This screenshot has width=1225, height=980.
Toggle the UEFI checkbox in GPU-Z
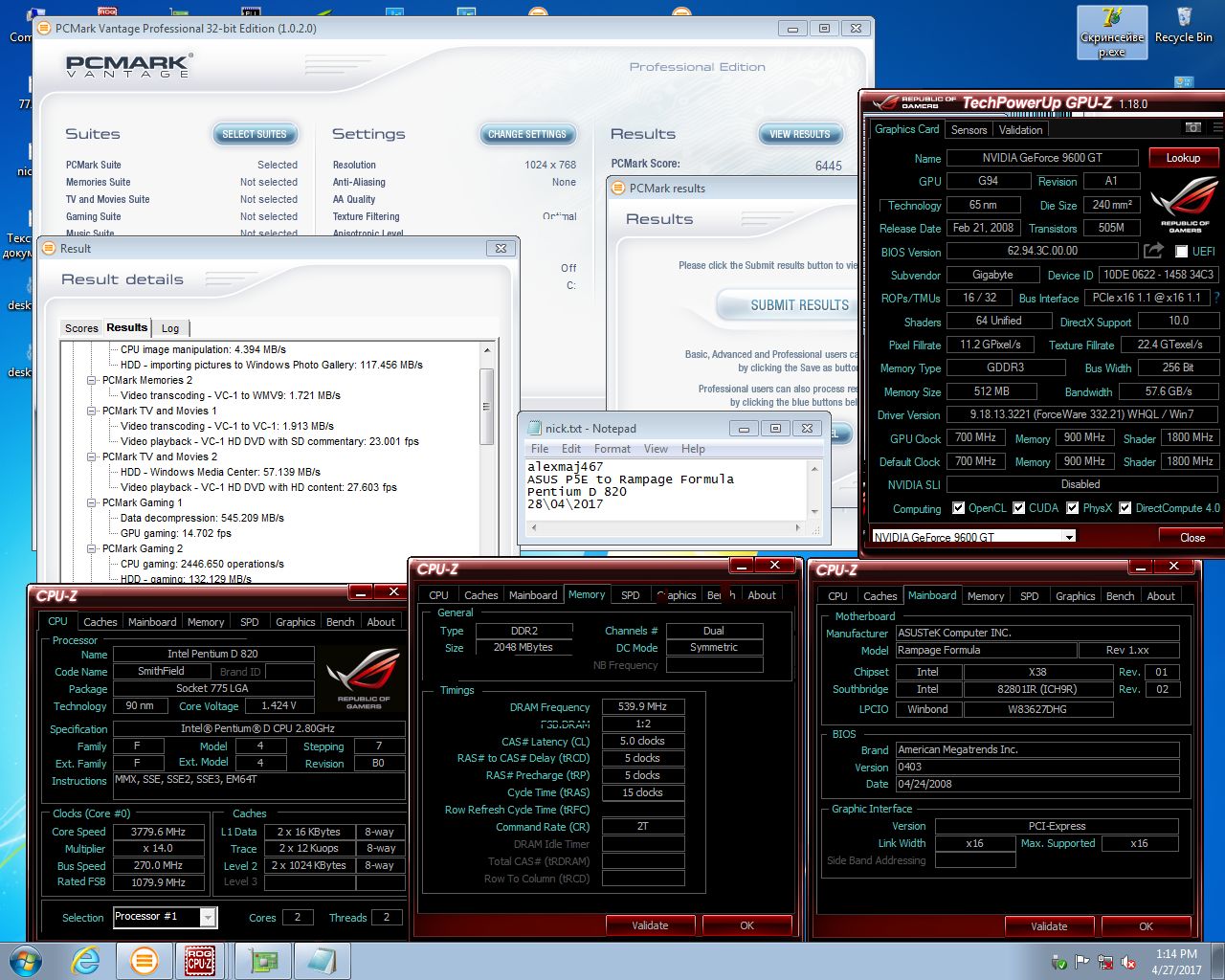(x=1182, y=251)
